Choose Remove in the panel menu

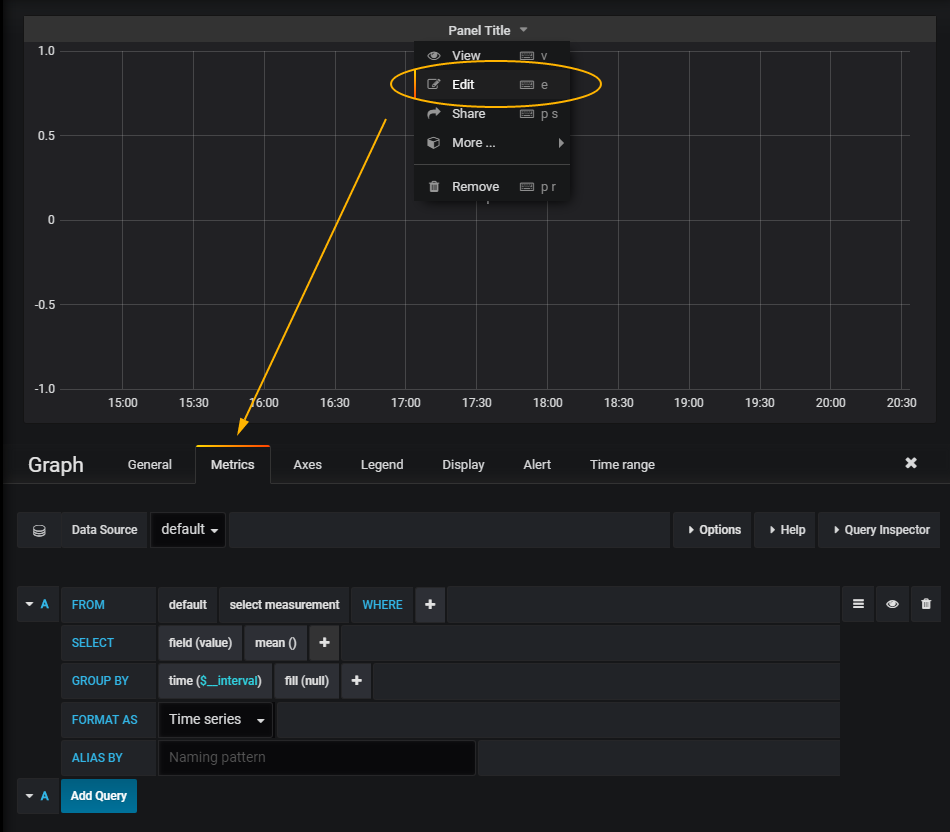(492, 187)
